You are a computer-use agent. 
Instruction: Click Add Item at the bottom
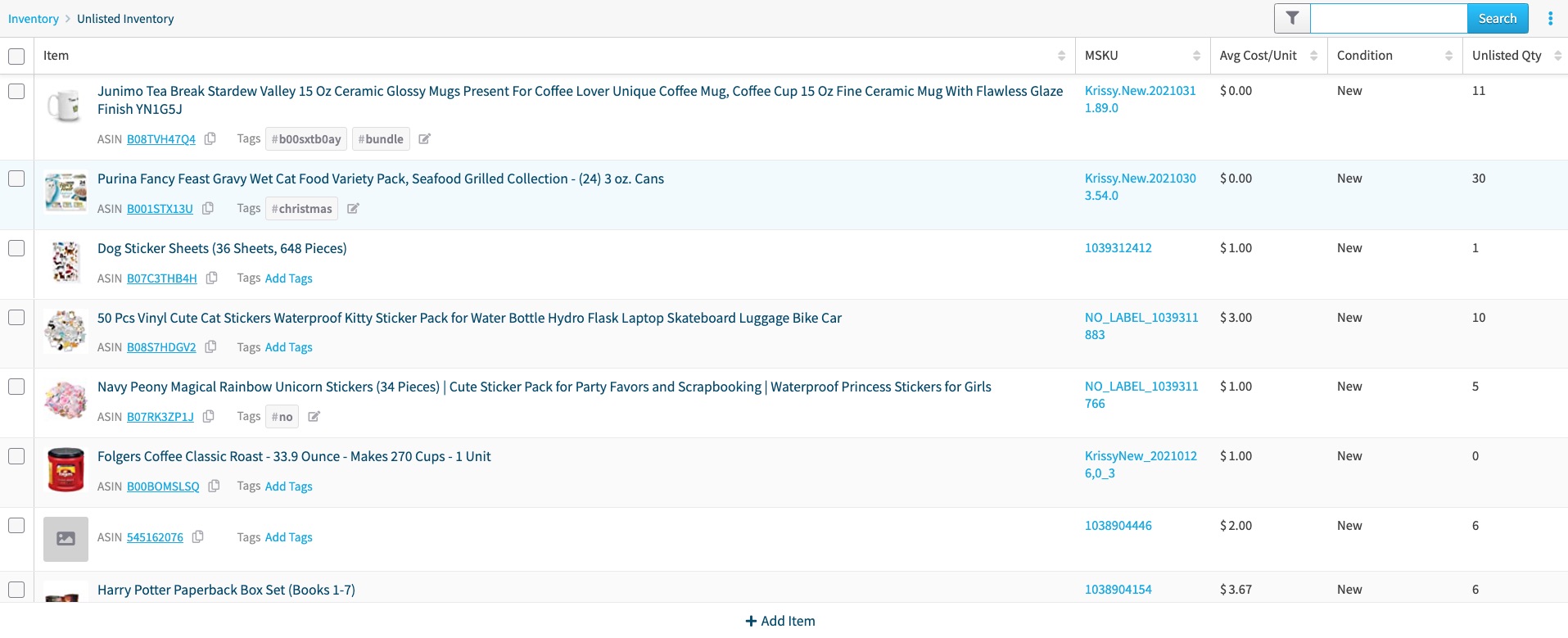(x=780, y=621)
